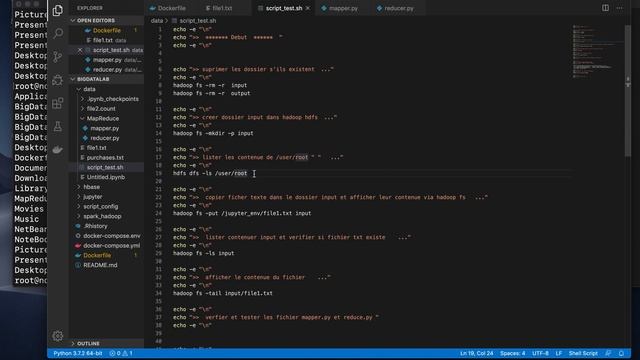The width and height of the screenshot is (640, 360).
Task: Switch to the script_test.sh tab
Action: (x=284, y=8)
